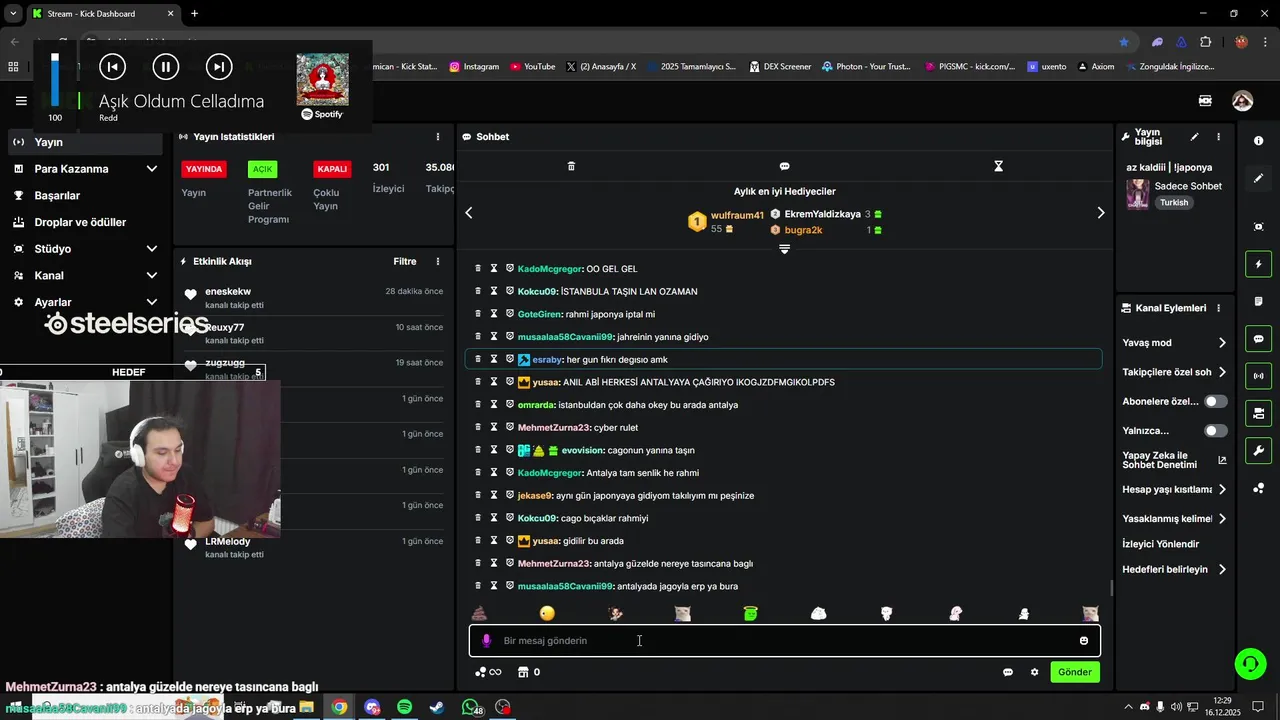Adjust the media overlay volume slider

click(x=55, y=80)
